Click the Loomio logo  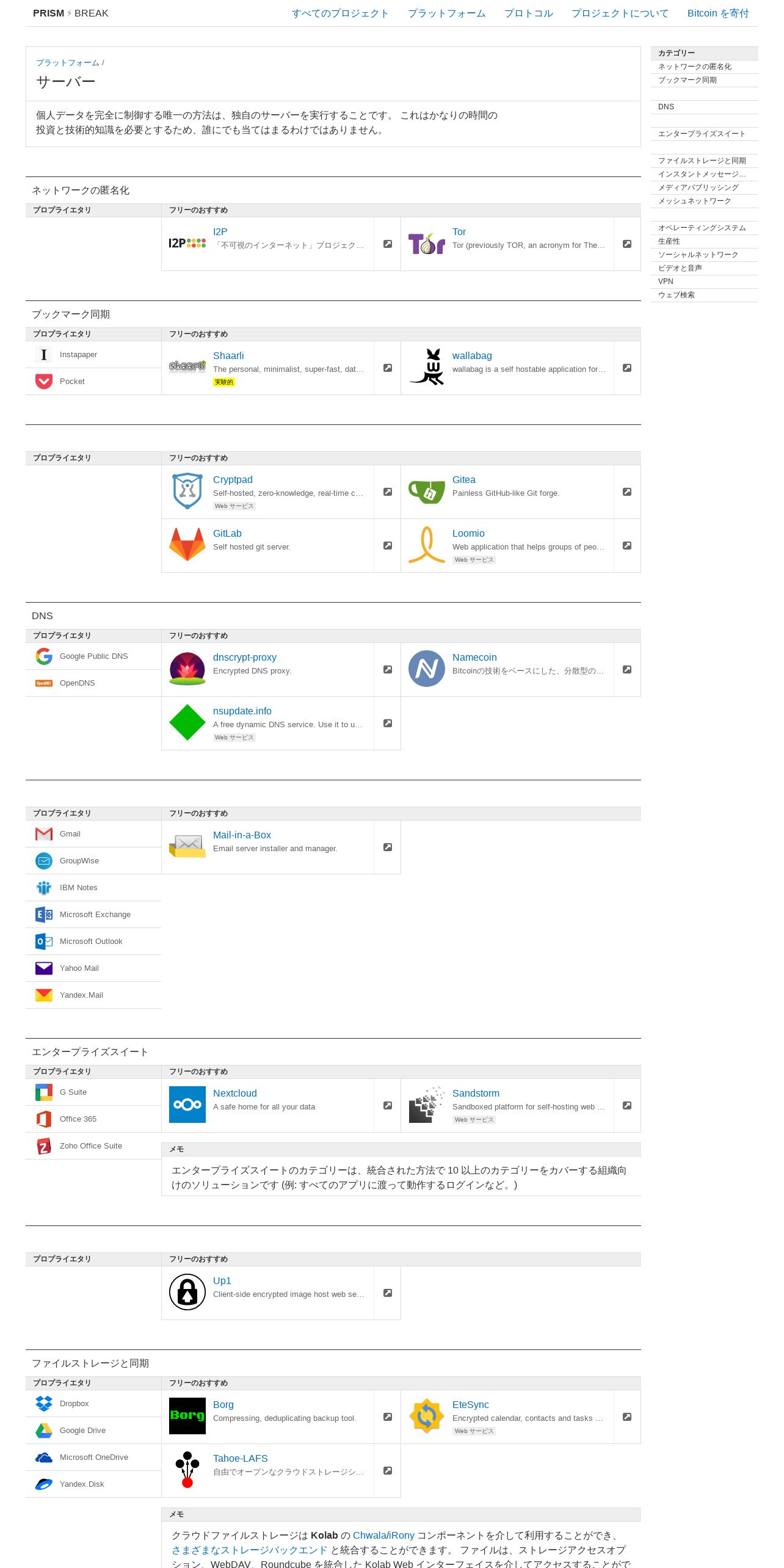426,545
